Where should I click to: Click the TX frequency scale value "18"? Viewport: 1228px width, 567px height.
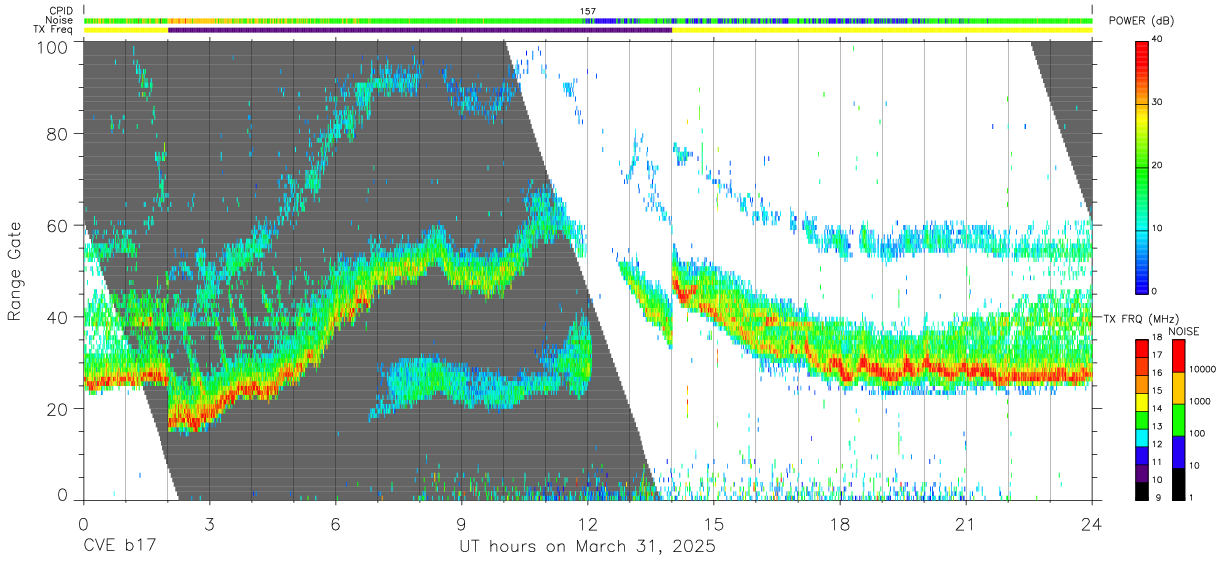(x=1158, y=339)
